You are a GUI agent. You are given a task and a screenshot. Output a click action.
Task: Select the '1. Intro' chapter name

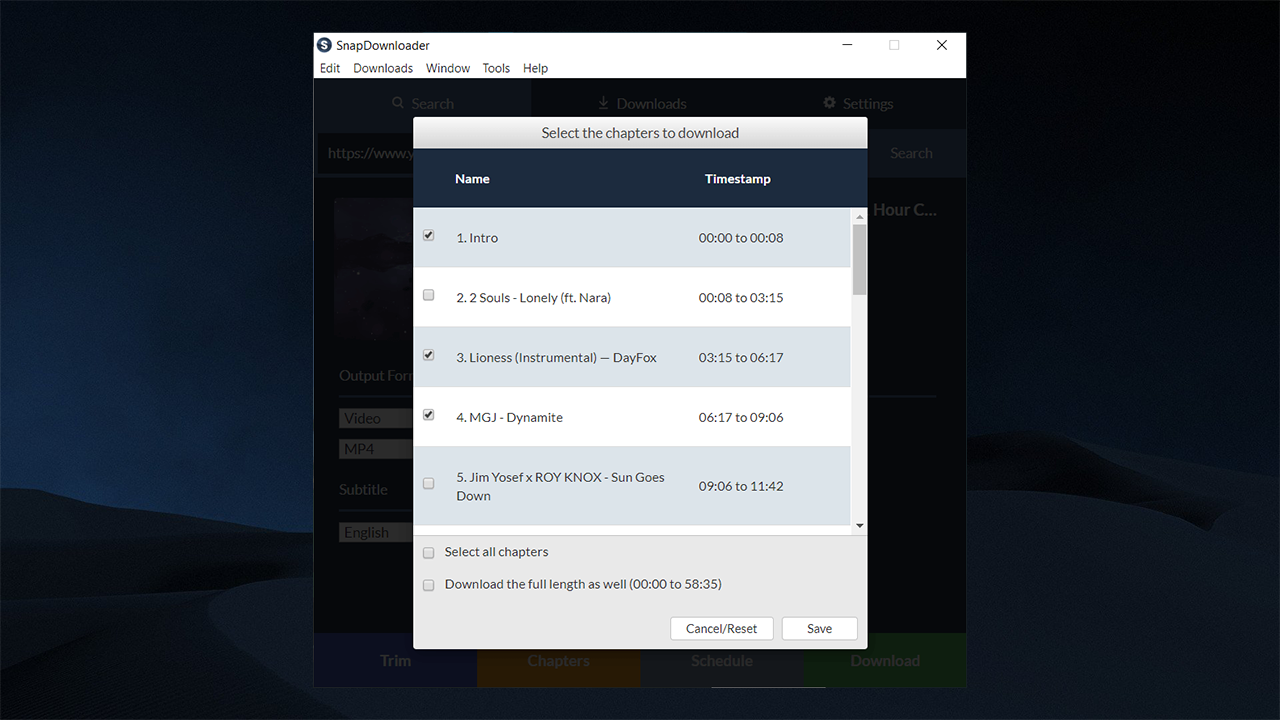point(477,238)
